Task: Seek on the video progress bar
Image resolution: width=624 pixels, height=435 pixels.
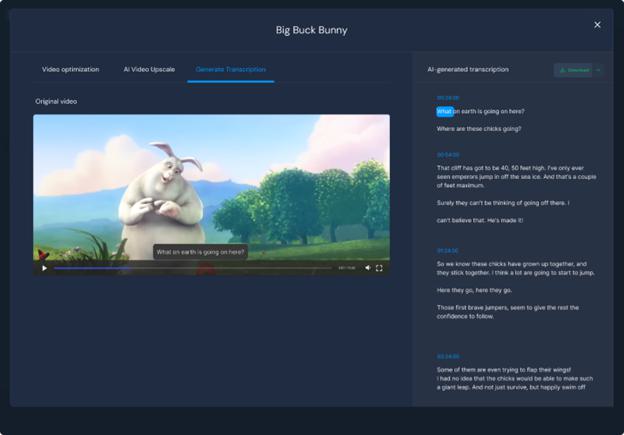Action: (190, 268)
